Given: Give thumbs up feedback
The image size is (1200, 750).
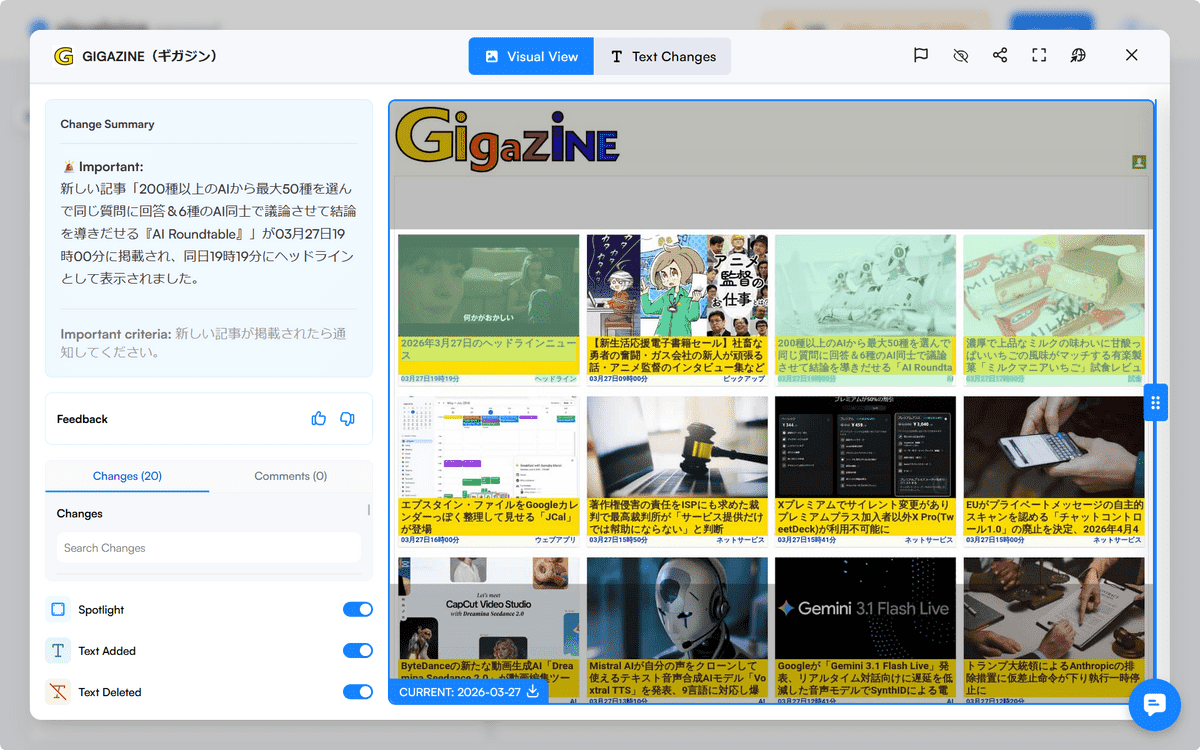Looking at the screenshot, I should pos(319,419).
